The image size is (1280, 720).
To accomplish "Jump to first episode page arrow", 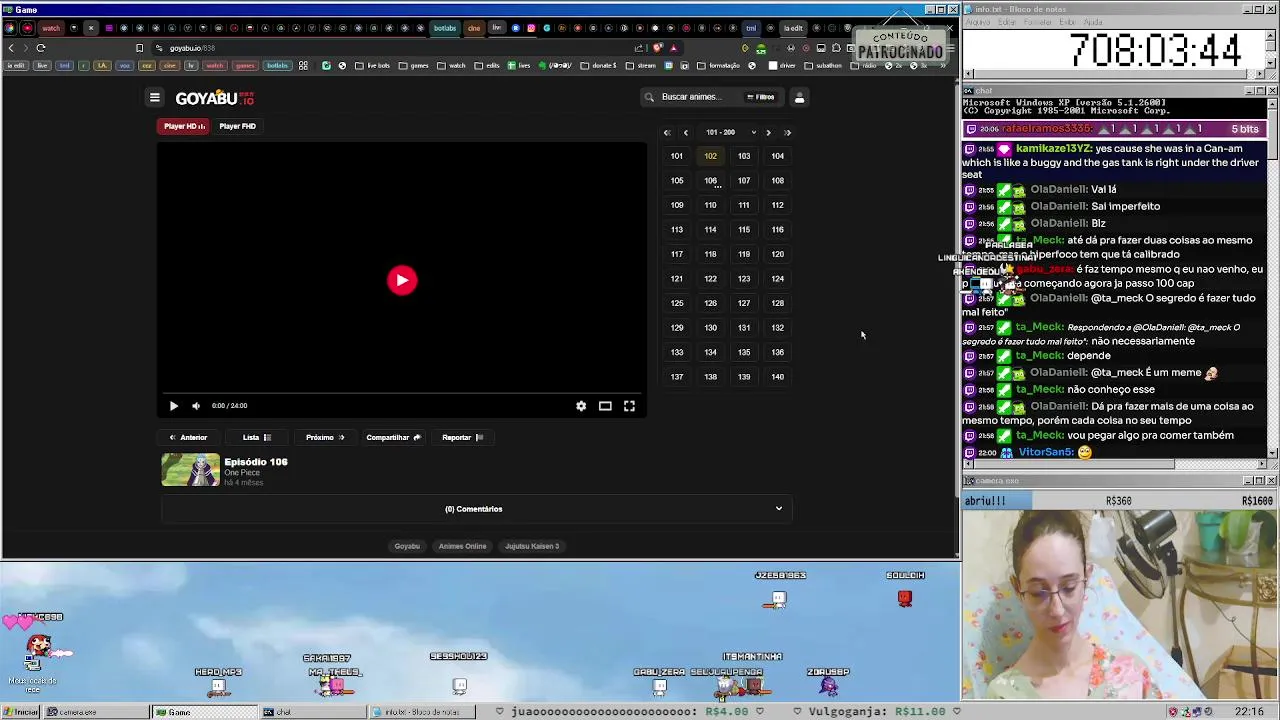I will point(667,132).
